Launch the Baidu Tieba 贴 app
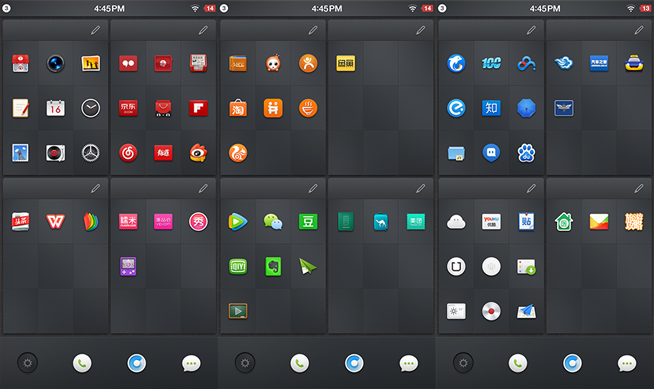 pos(526,222)
